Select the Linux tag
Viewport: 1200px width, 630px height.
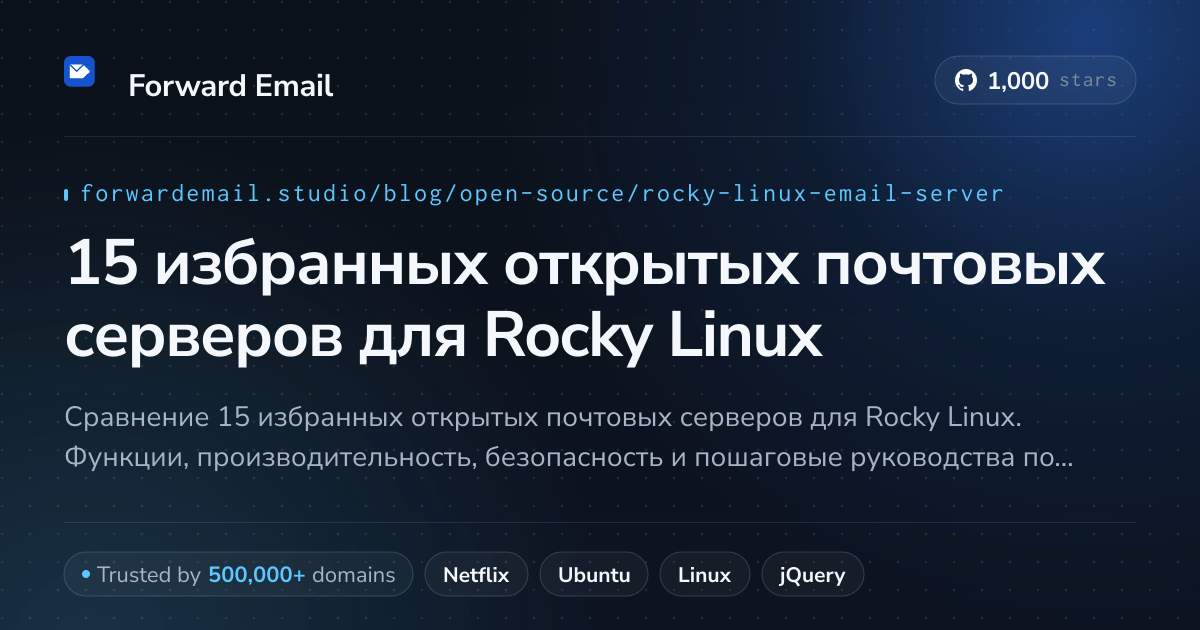(704, 575)
